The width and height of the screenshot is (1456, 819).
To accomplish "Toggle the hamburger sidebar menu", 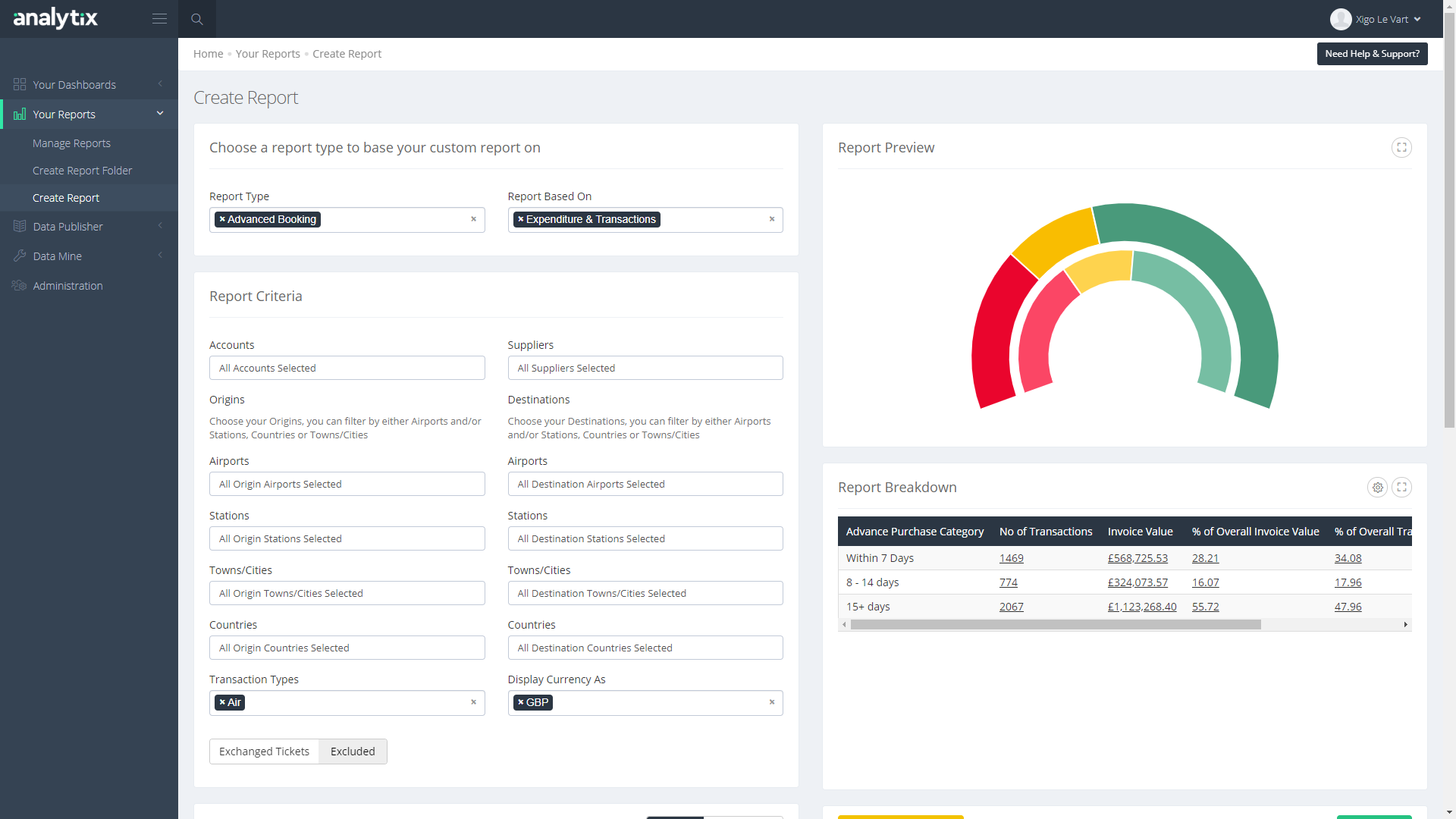I will pyautogui.click(x=159, y=19).
